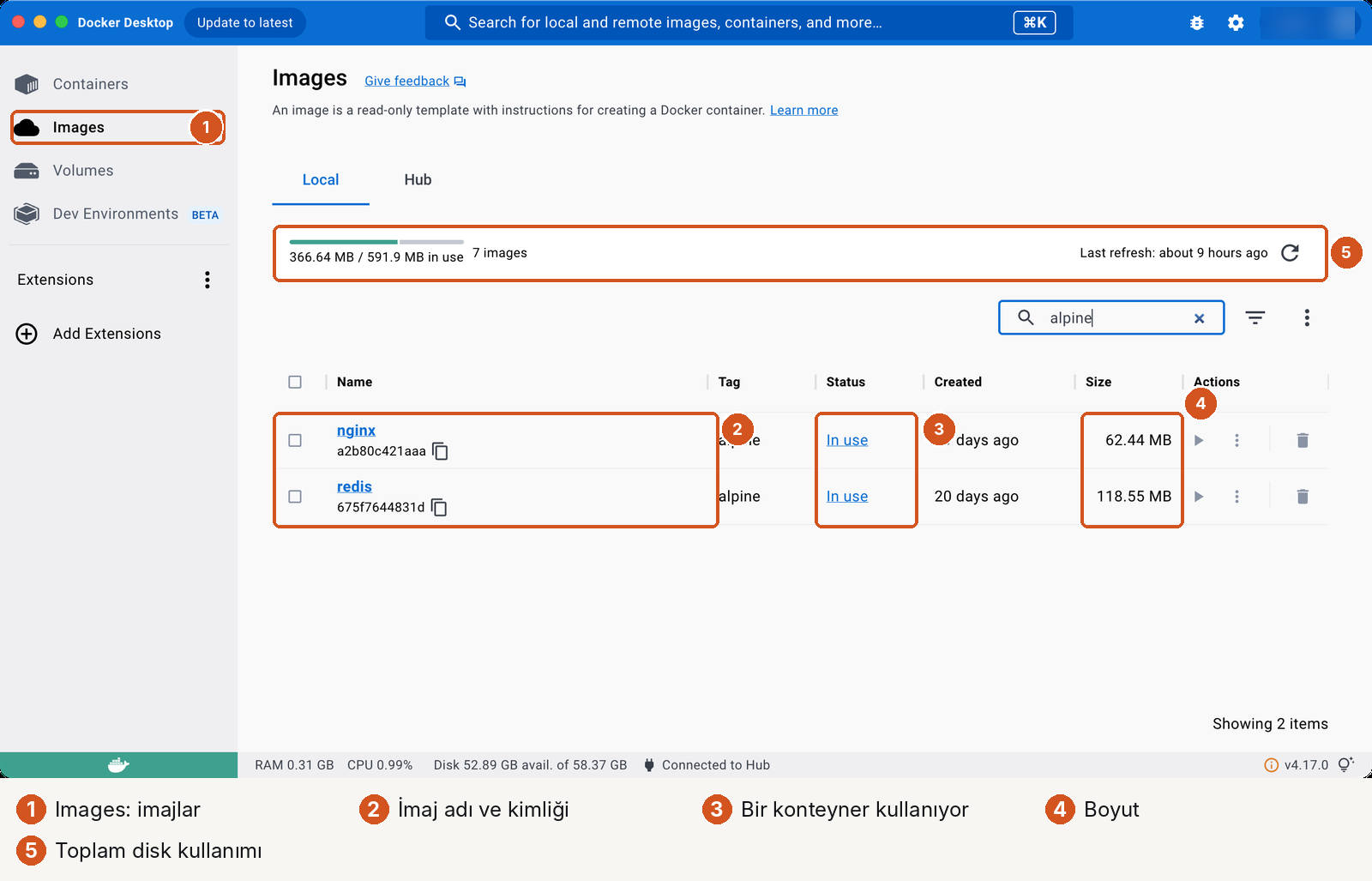1372x881 pixels.
Task: Copy the redis image ID
Action: pyautogui.click(x=439, y=508)
